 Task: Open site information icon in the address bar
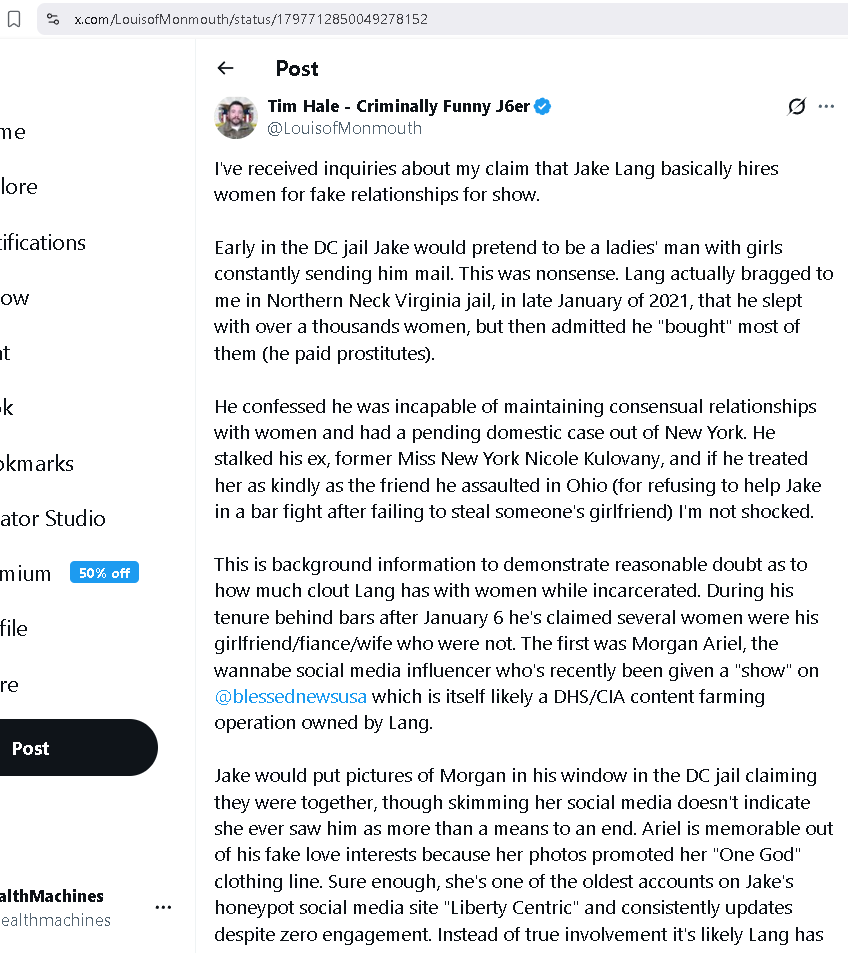coord(53,19)
